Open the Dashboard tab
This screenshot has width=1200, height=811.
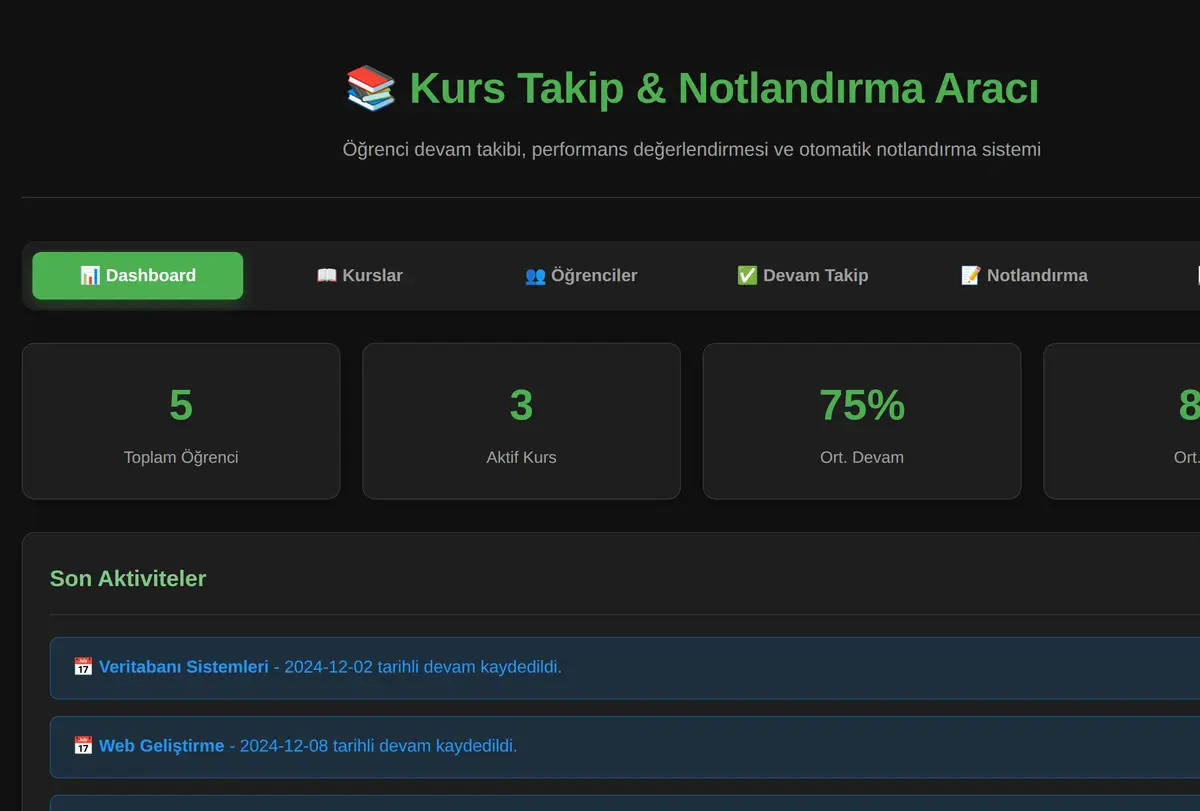pos(137,275)
